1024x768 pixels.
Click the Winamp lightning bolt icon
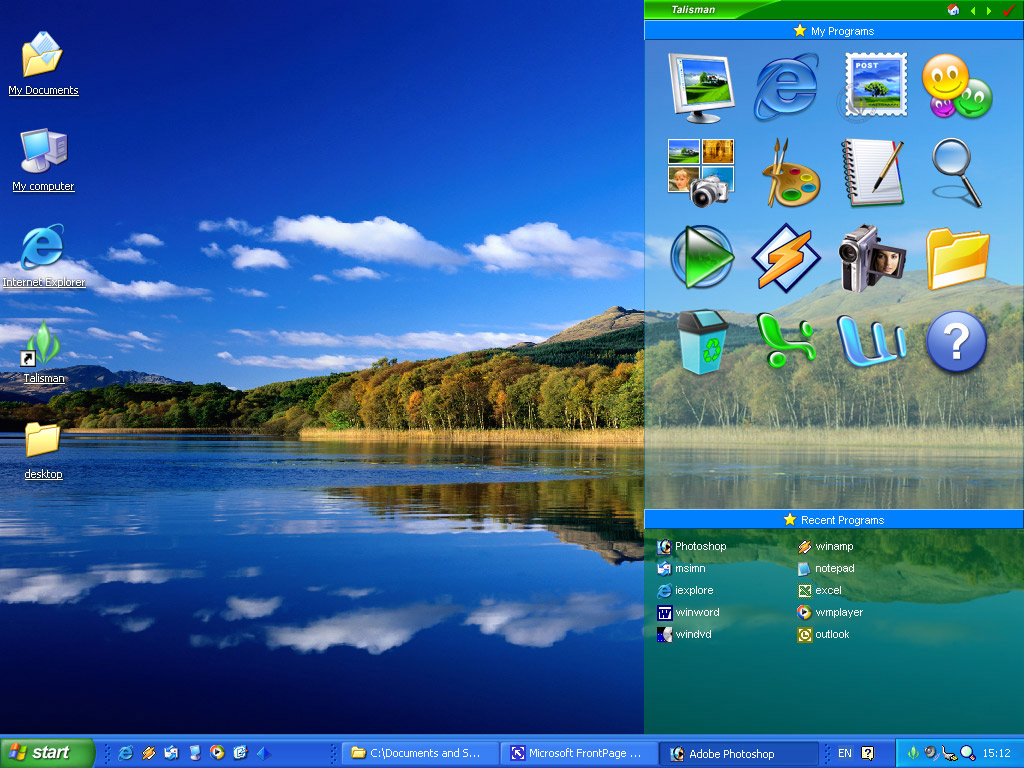coord(786,258)
